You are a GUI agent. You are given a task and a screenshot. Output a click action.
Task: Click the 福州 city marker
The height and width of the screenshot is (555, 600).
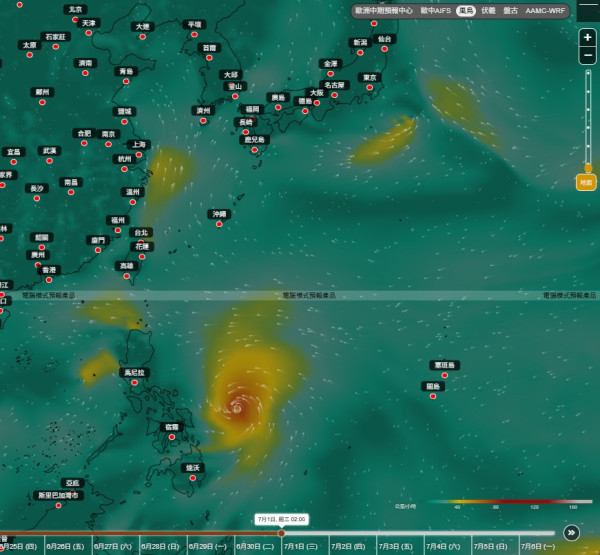118,230
